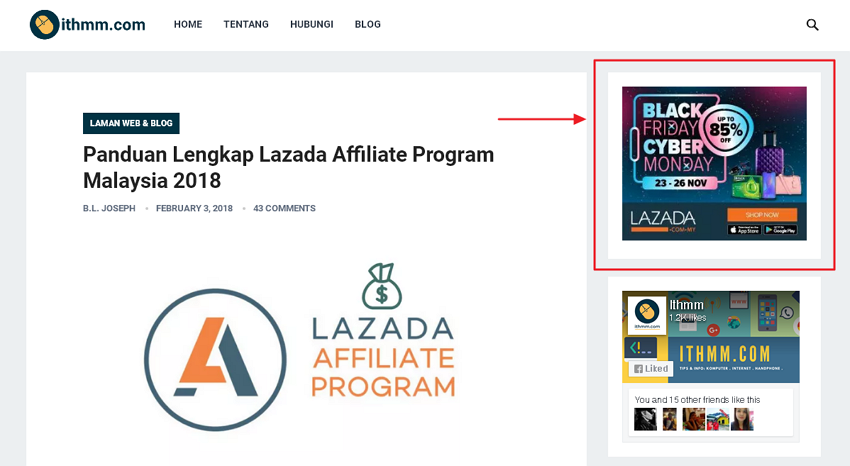Image resolution: width=850 pixels, height=466 pixels.
Task: Click the App Store badge in Lazada ad
Action: point(744,230)
